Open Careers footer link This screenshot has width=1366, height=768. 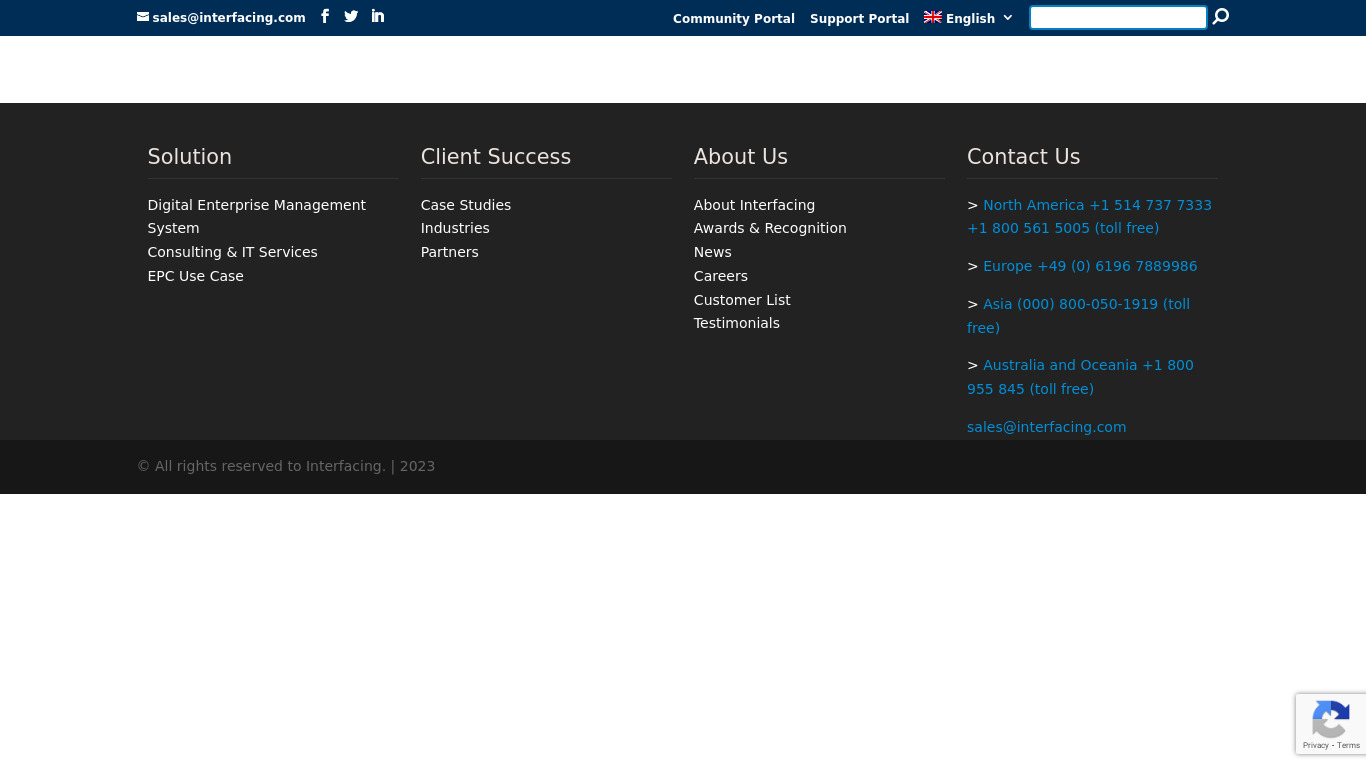[x=721, y=276]
